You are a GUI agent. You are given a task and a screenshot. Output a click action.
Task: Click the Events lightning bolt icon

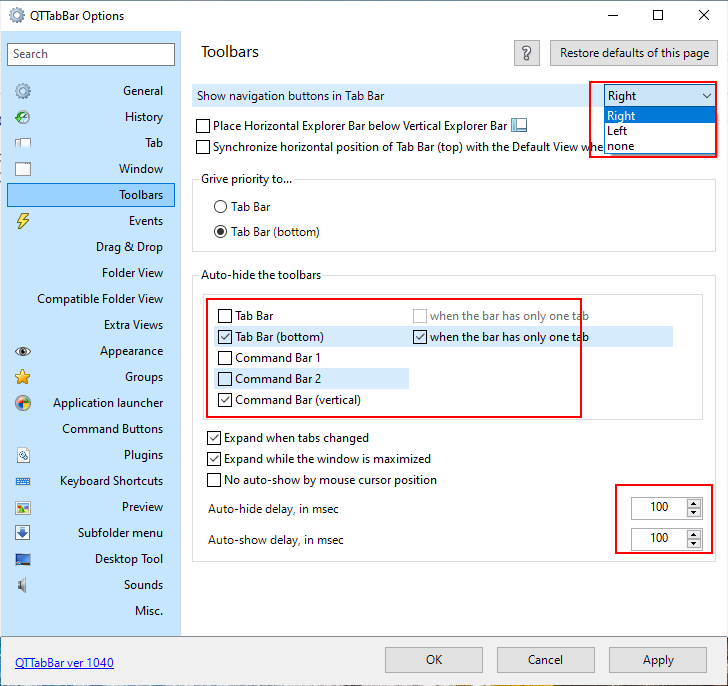[23, 221]
